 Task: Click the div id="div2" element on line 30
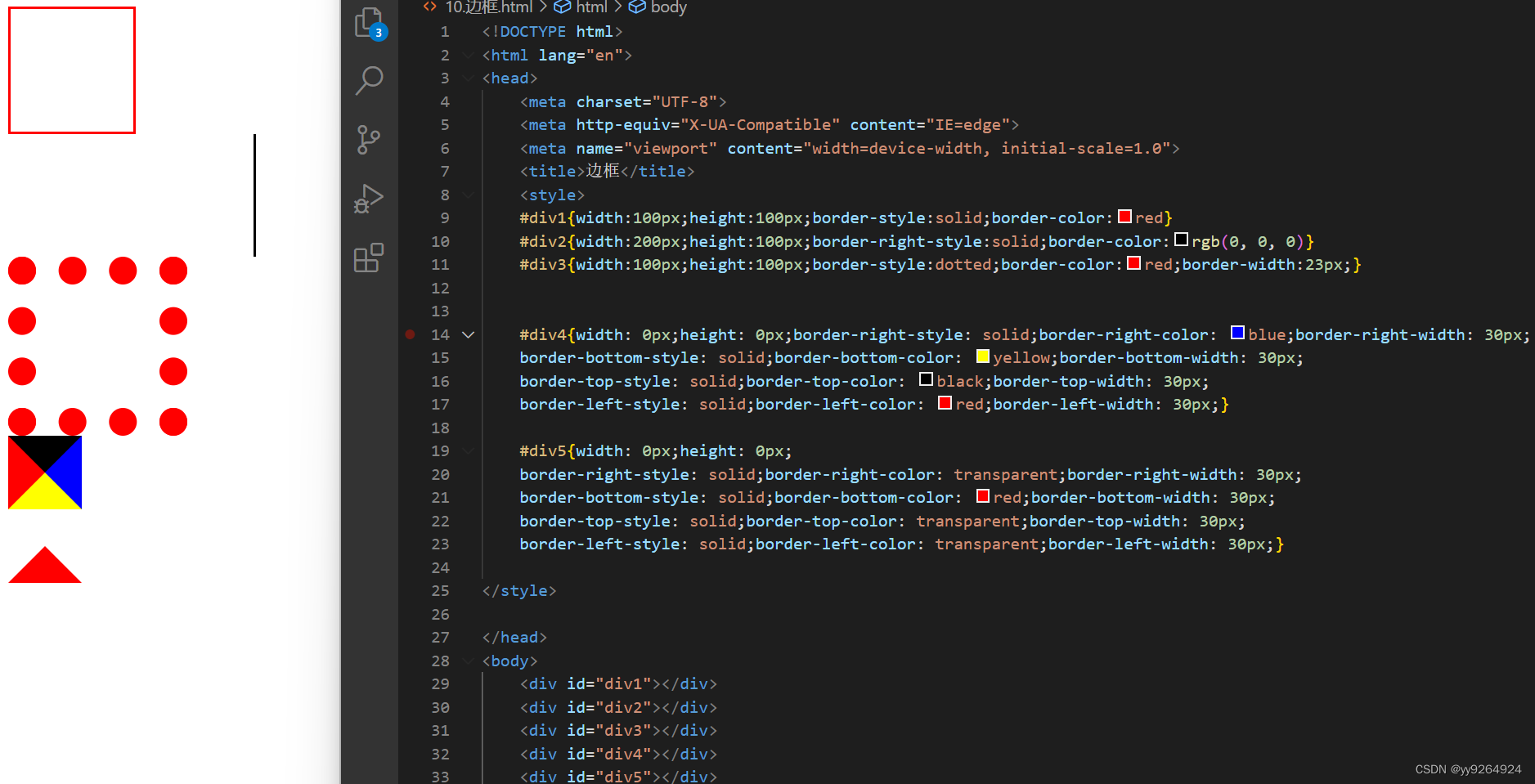[618, 707]
